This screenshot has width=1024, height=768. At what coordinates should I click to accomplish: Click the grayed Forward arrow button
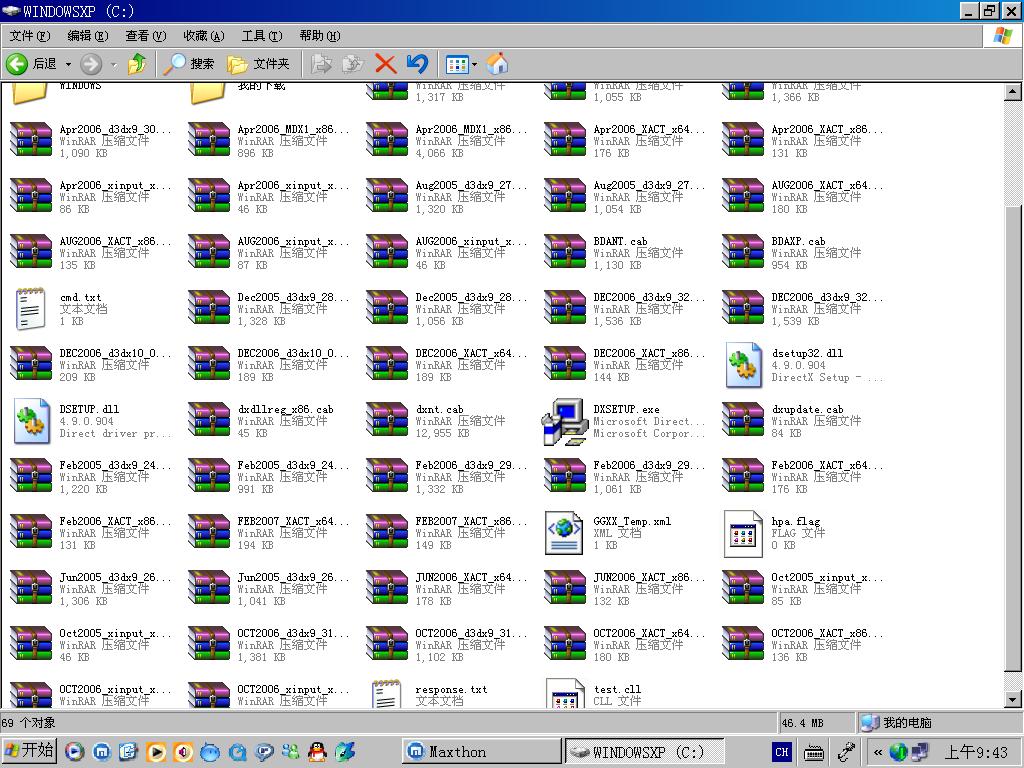[91, 64]
